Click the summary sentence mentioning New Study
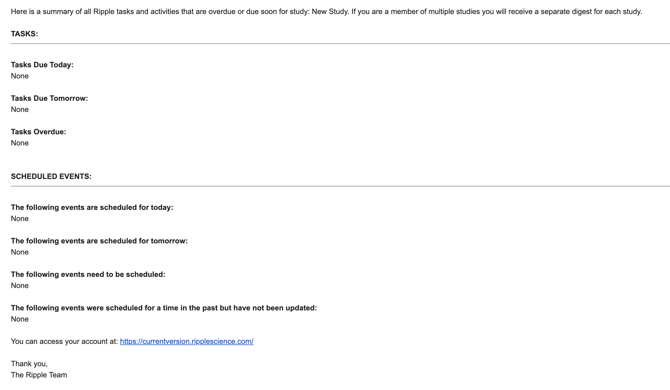 [x=326, y=12]
